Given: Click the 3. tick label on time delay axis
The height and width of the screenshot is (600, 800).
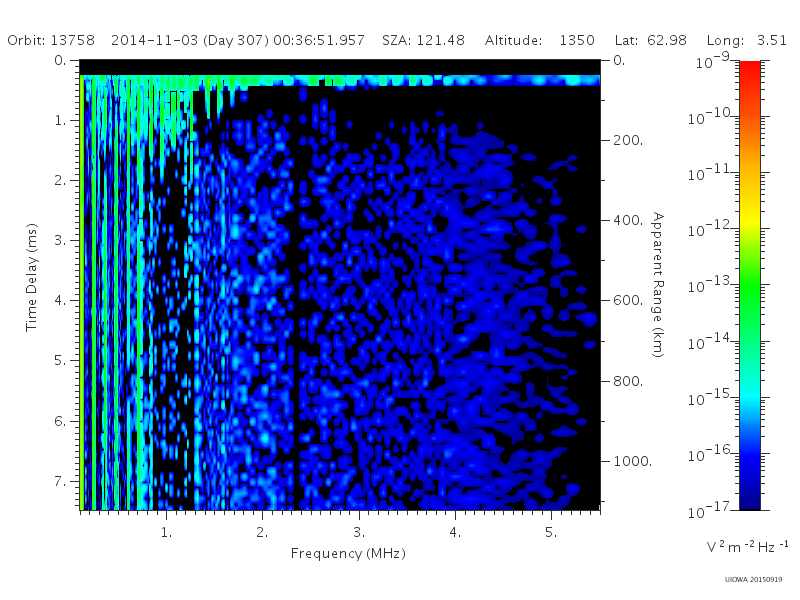Looking at the screenshot, I should 60,240.
